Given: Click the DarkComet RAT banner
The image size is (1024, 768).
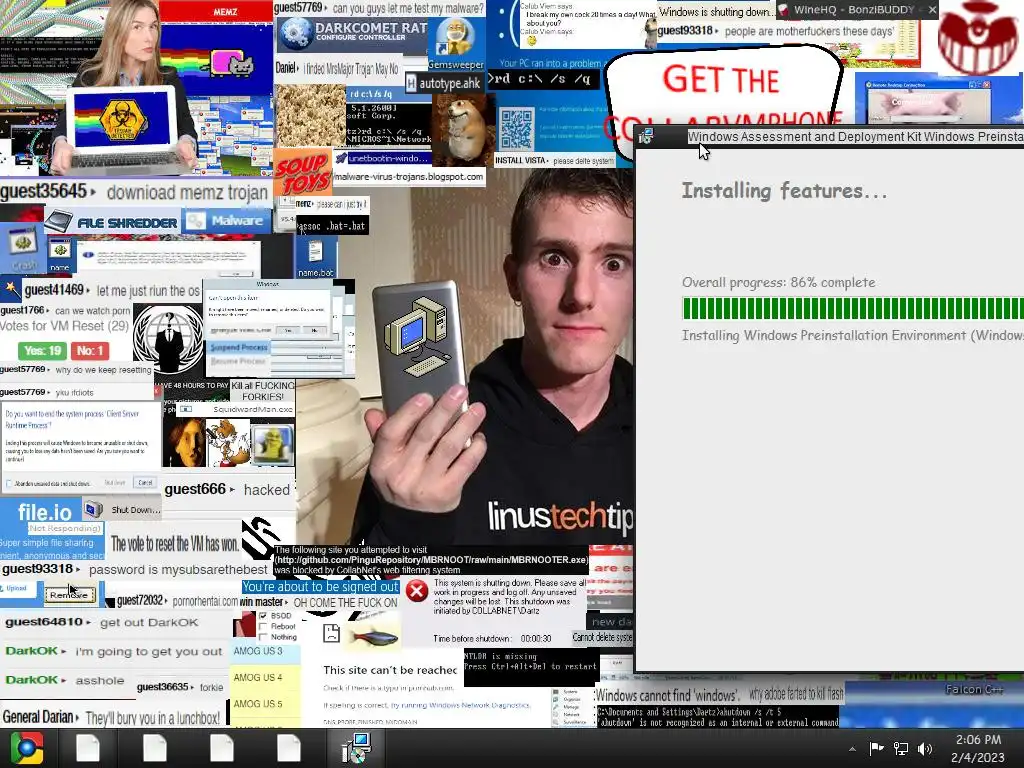Looking at the screenshot, I should coord(353,33).
